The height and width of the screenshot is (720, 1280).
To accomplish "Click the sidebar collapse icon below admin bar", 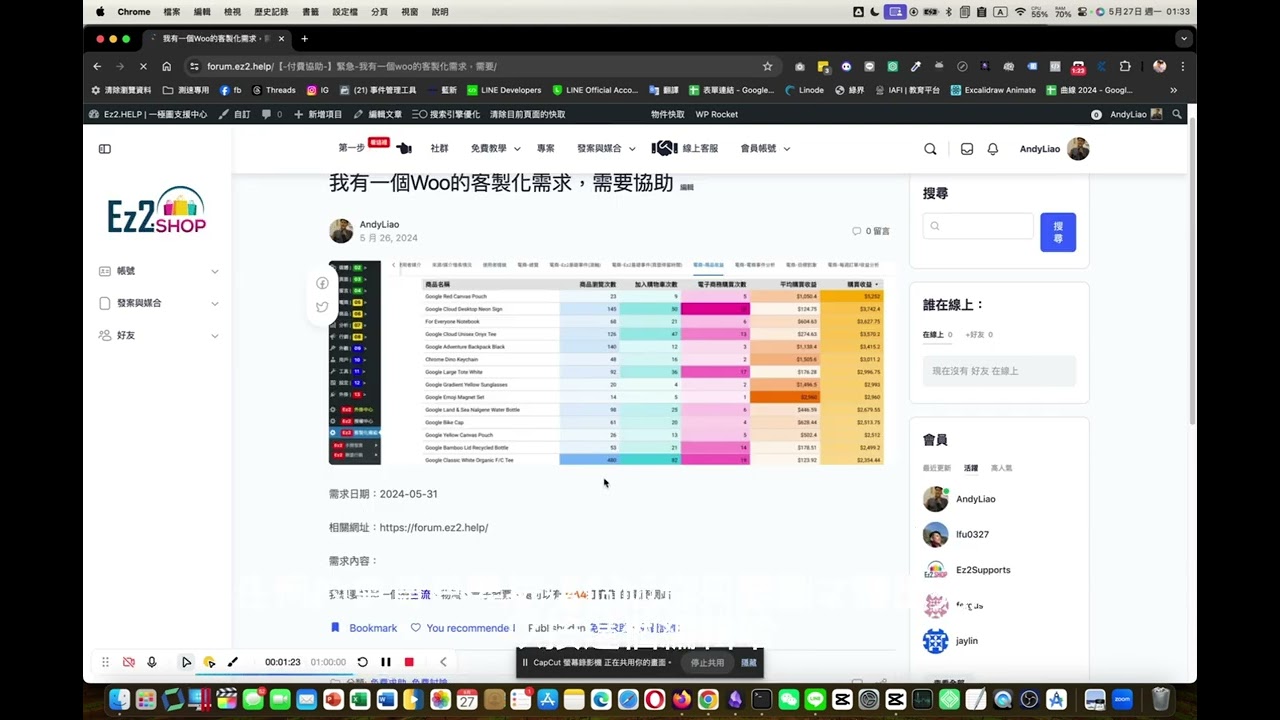I will (x=104, y=148).
